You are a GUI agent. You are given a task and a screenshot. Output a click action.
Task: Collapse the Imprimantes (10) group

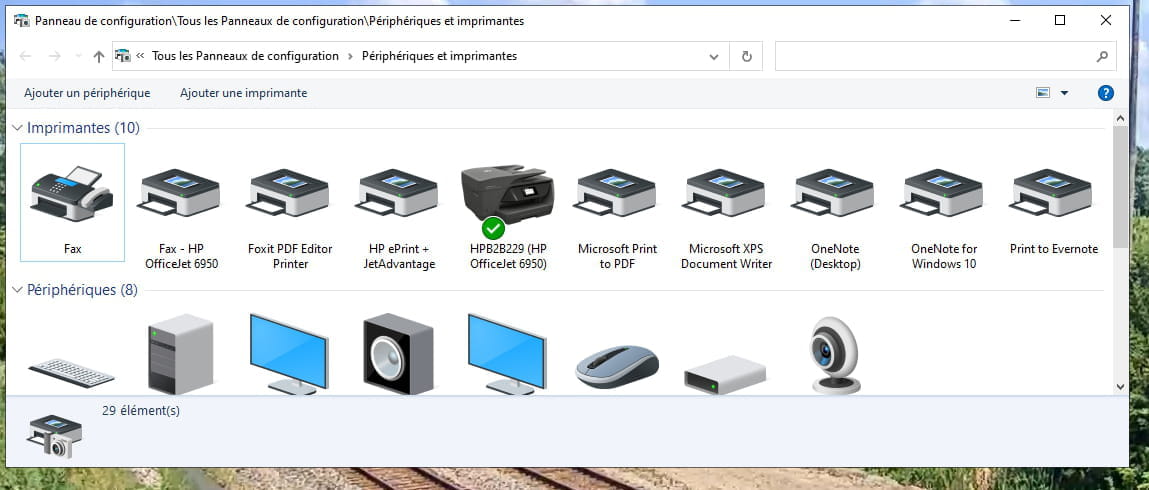(x=18, y=128)
